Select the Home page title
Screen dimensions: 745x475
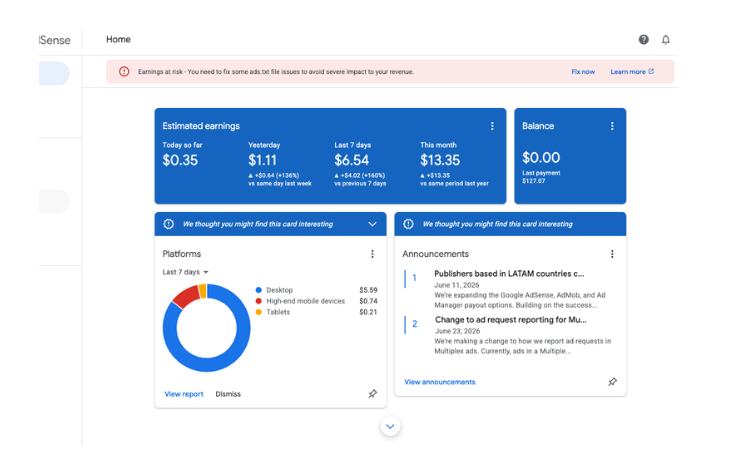(x=118, y=39)
